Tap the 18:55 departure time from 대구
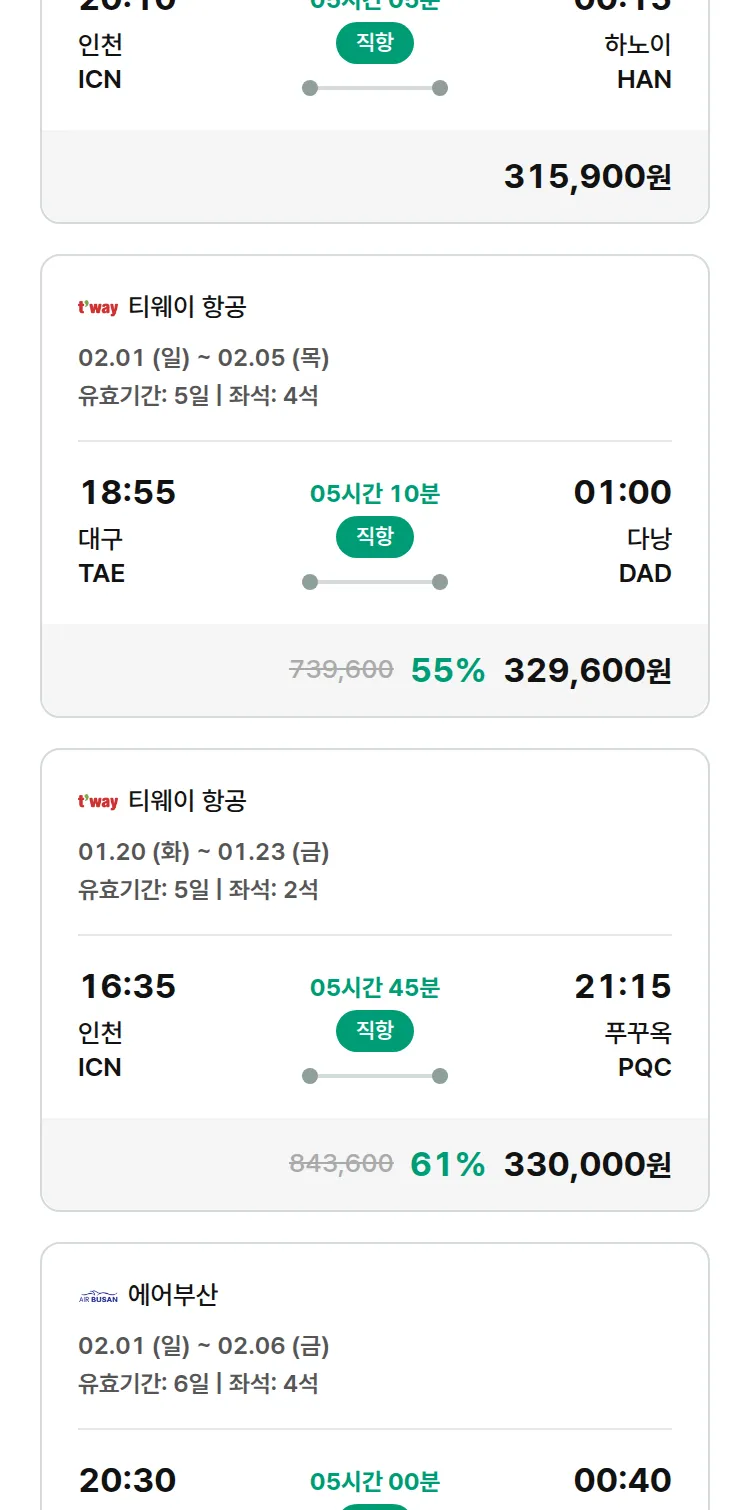 (128, 492)
